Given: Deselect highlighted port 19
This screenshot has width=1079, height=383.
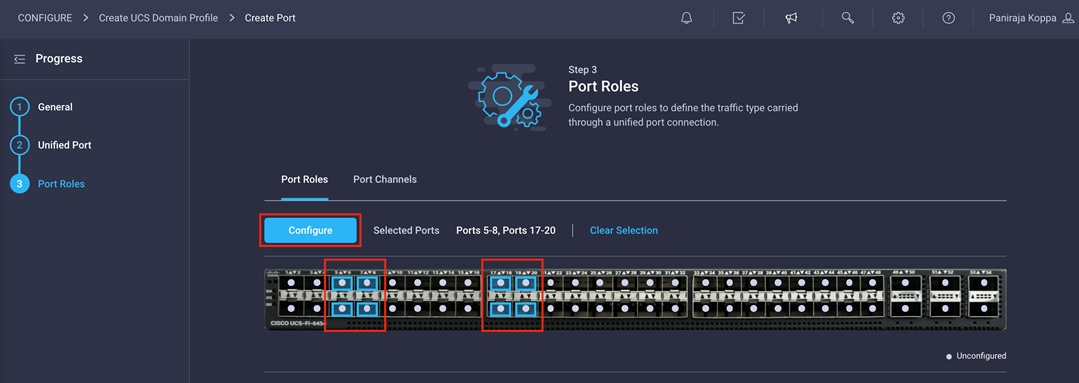Looking at the screenshot, I should click(x=526, y=283).
